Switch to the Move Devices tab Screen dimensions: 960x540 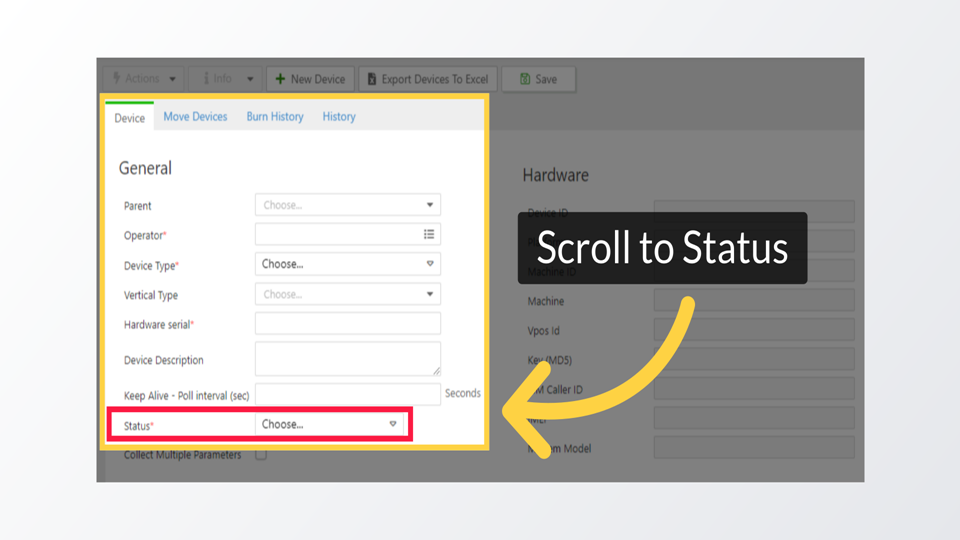point(195,116)
